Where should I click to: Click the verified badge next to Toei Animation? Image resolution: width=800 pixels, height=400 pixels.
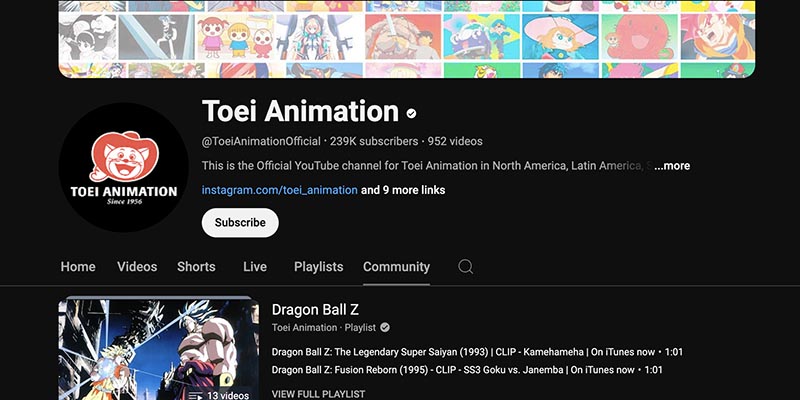click(411, 114)
